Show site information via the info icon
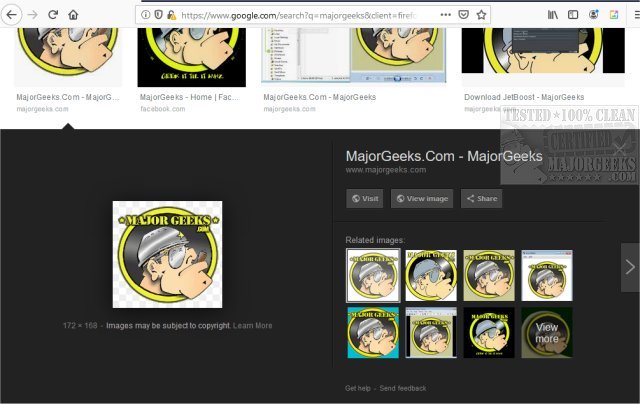 click(x=145, y=15)
